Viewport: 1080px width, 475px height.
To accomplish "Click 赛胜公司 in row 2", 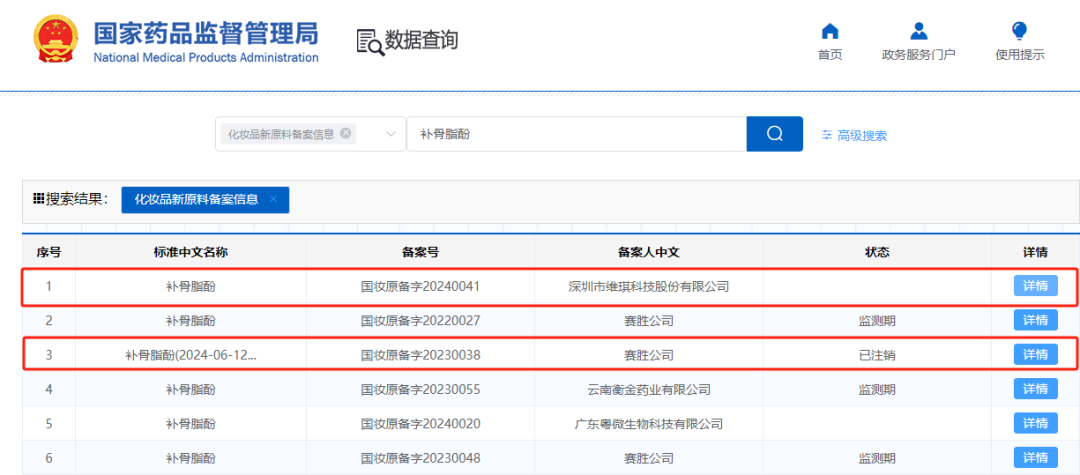I will (x=648, y=320).
